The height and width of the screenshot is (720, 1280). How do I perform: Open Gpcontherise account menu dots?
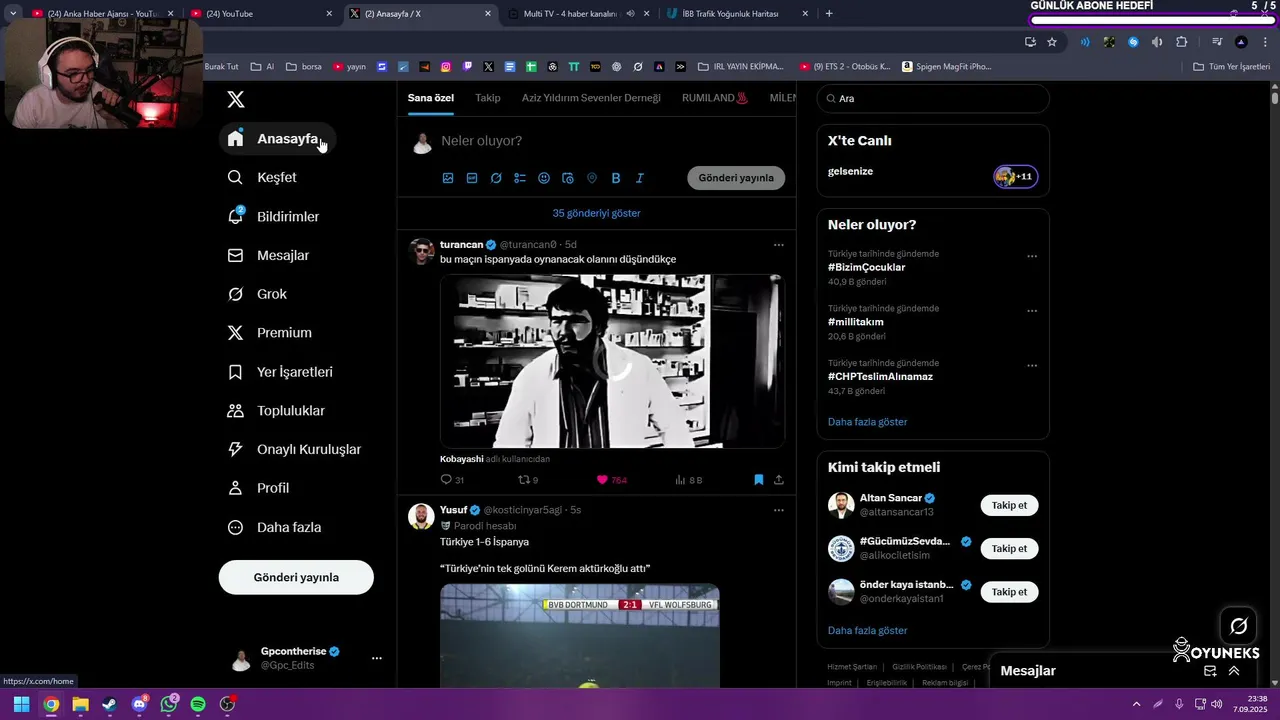377,658
